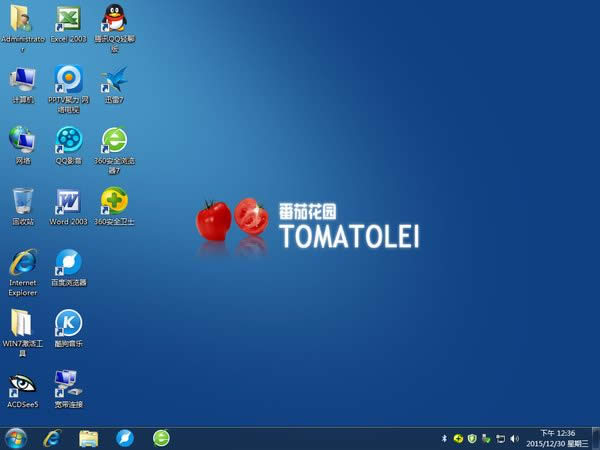Click the Bluetooth icon in system tray
Screen dimensions: 600x450
[443, 438]
